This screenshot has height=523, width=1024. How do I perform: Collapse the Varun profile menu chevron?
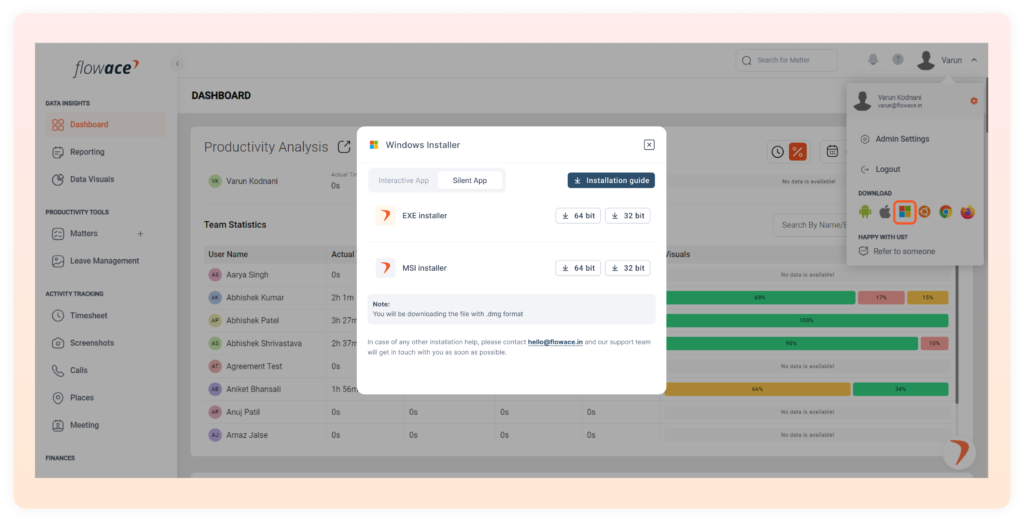pyautogui.click(x=974, y=60)
